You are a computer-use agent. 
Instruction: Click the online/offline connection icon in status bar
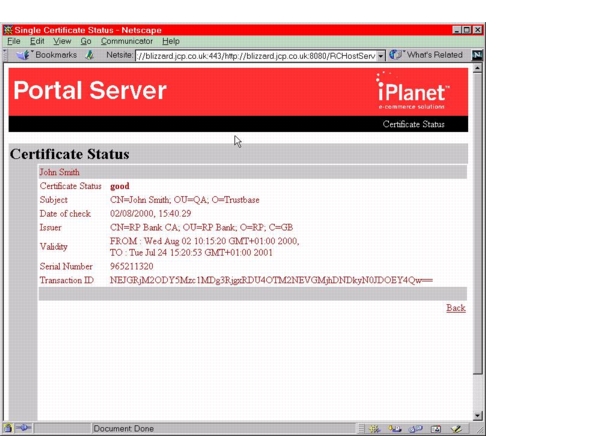24,428
